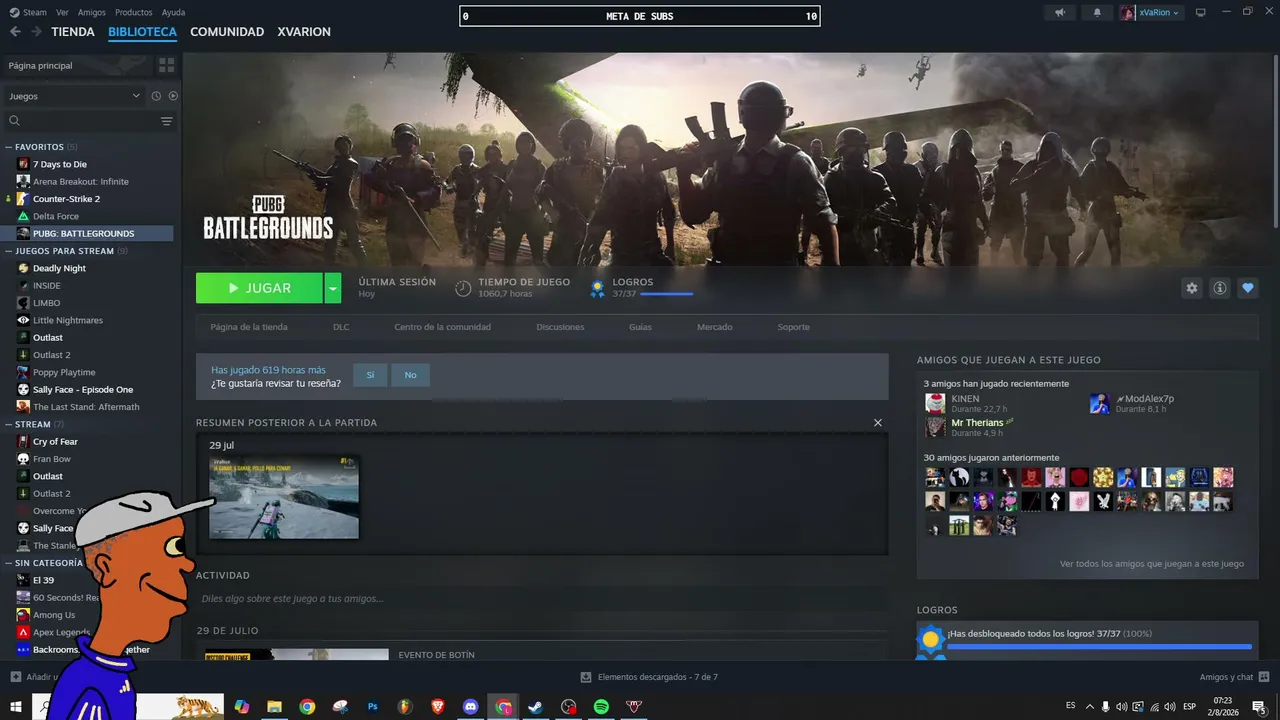Open the 29 jul gameplay thumbnail
The height and width of the screenshot is (720, 1280).
(x=284, y=497)
